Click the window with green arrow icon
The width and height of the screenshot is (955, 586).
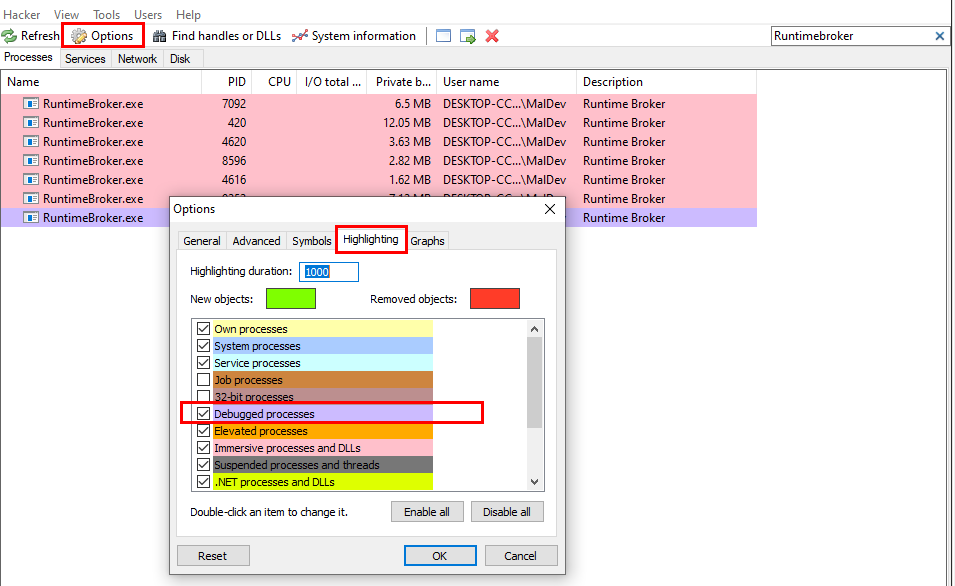(468, 37)
